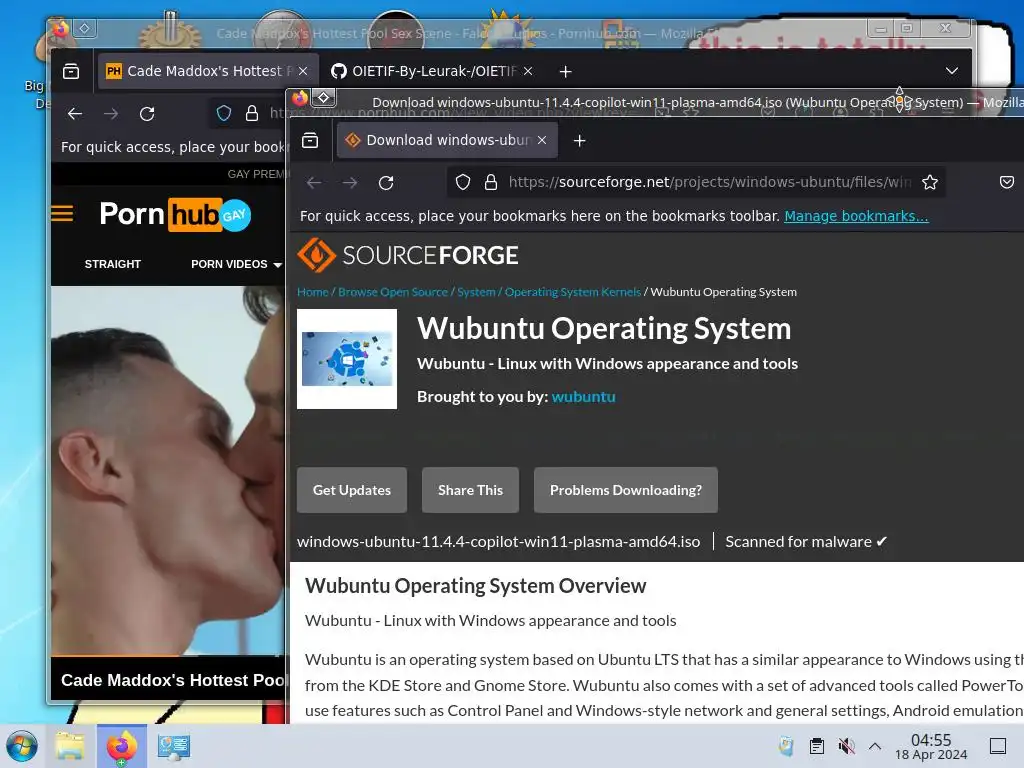
Task: Click the pin-on-all-desktops icon of SourceForge window
Action: click(324, 98)
